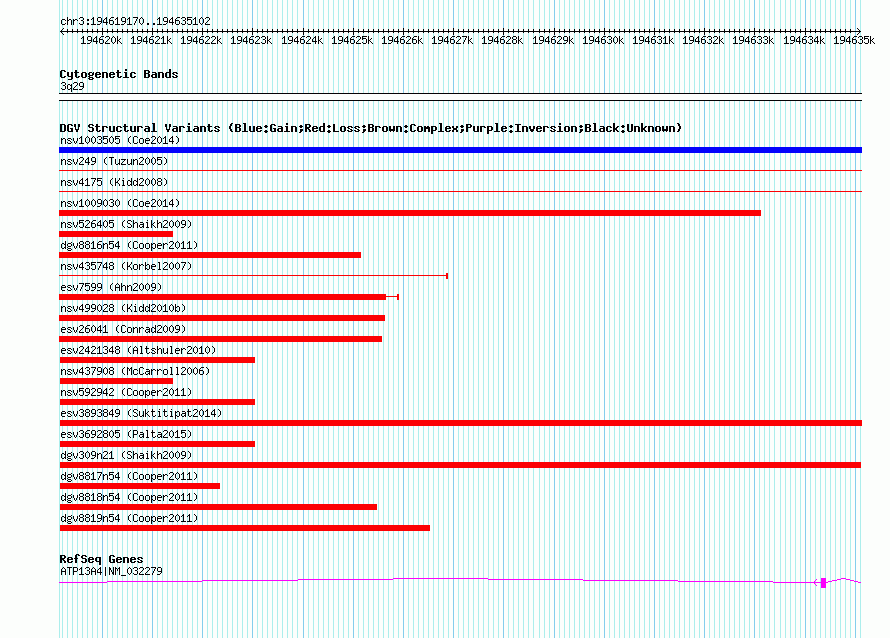Click the 'RefSeq Genes' track title
The height and width of the screenshot is (638, 890).
pos(101,559)
